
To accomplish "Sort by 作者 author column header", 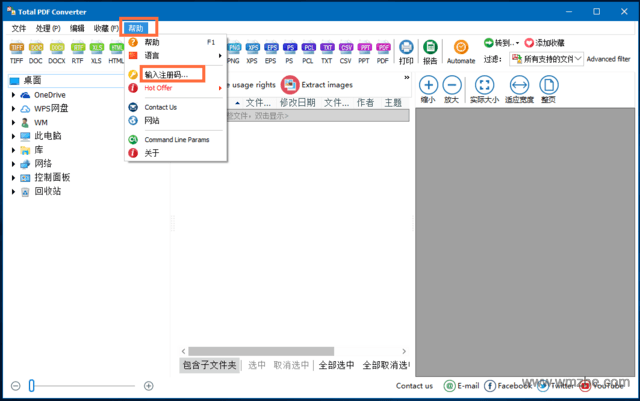I will pyautogui.click(x=365, y=102).
